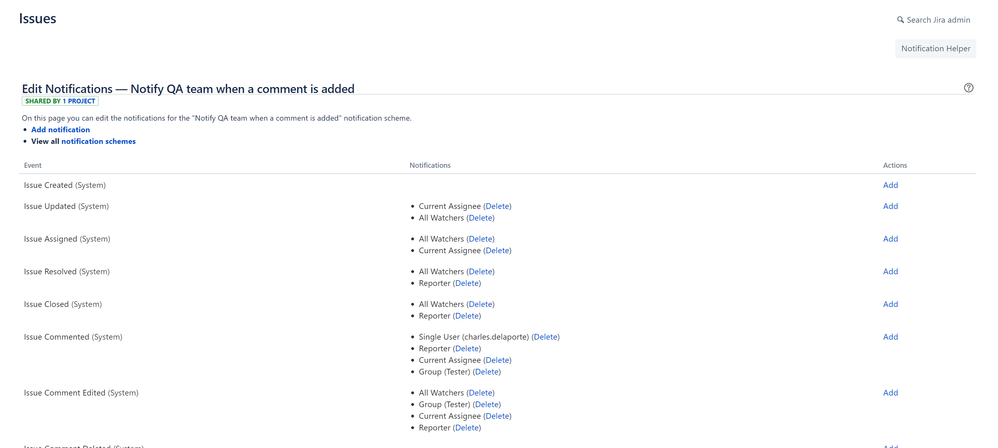This screenshot has width=998, height=448.
Task: Delete Reporter from Issue Resolved
Action: pos(467,283)
